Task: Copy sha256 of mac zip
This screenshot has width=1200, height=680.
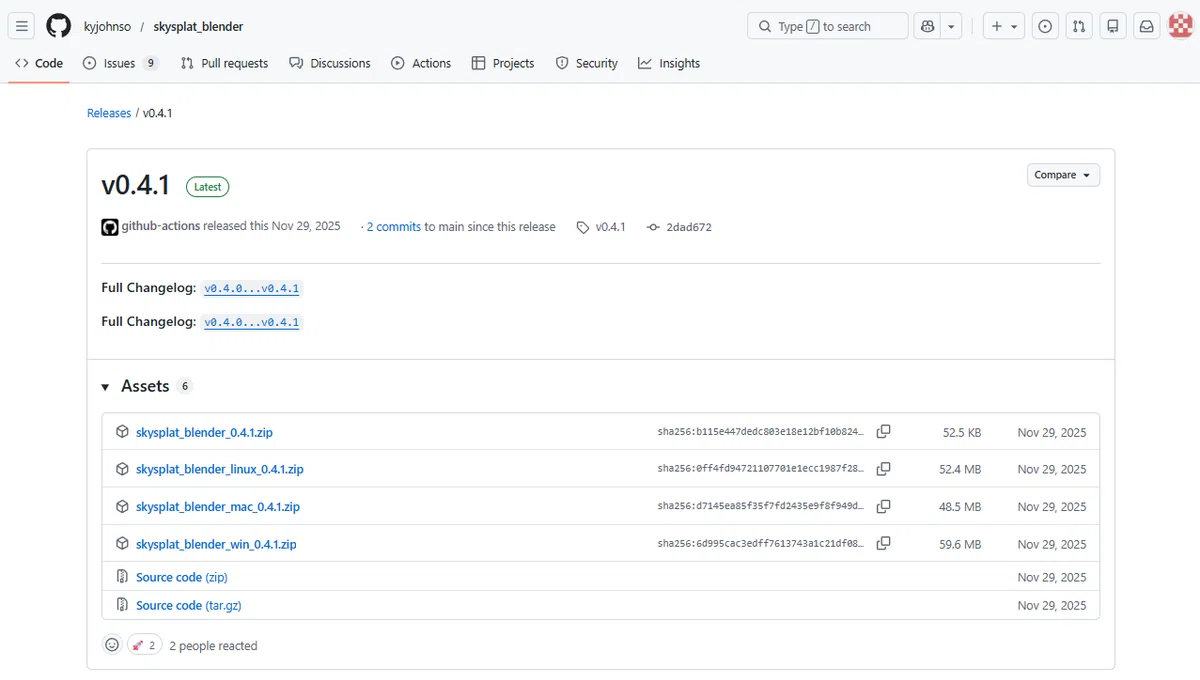Action: coord(883,507)
